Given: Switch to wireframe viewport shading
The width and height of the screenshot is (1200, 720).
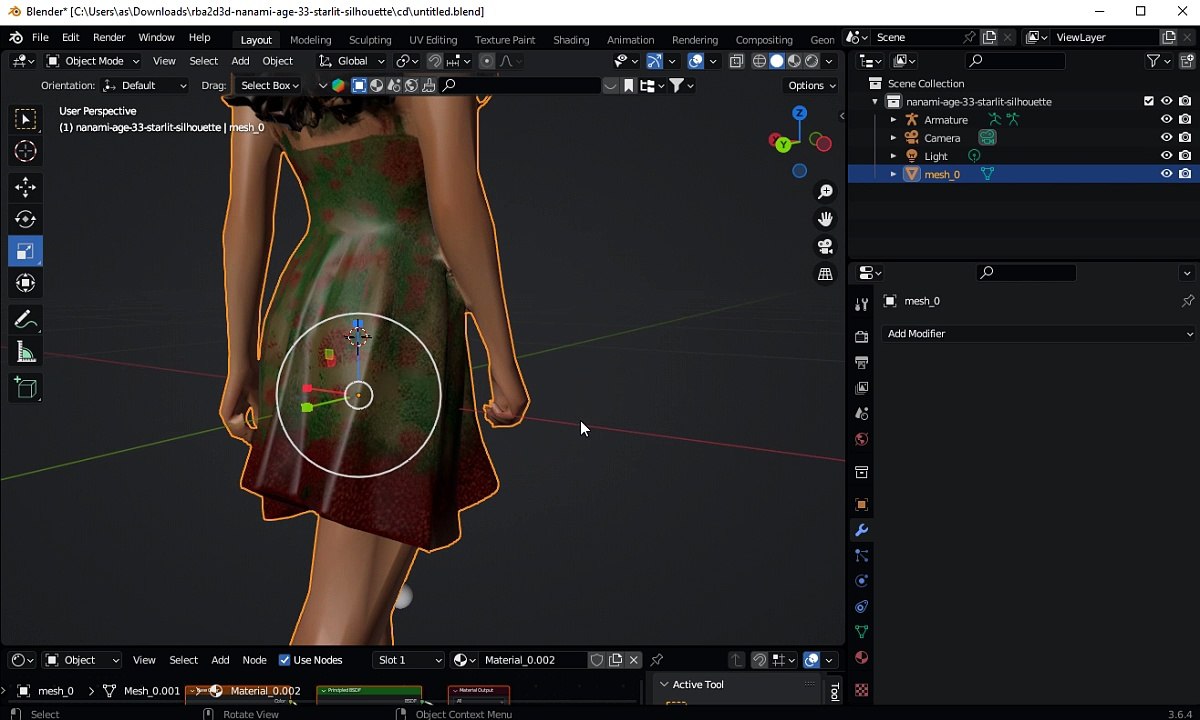Looking at the screenshot, I should [759, 61].
